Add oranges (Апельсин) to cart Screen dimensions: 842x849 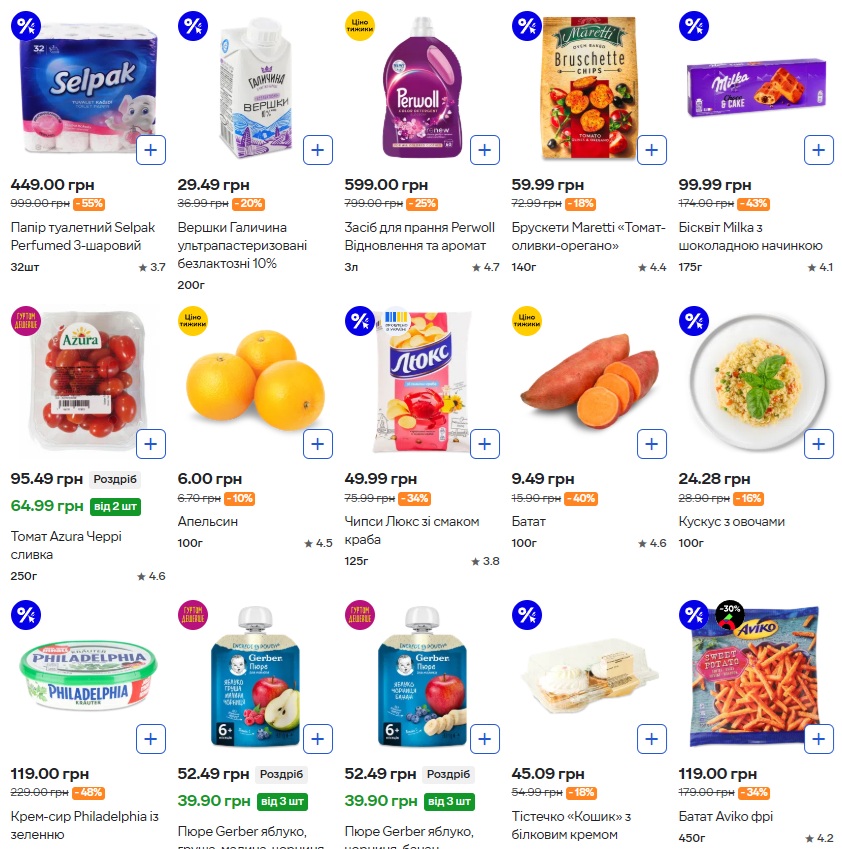pyautogui.click(x=317, y=443)
